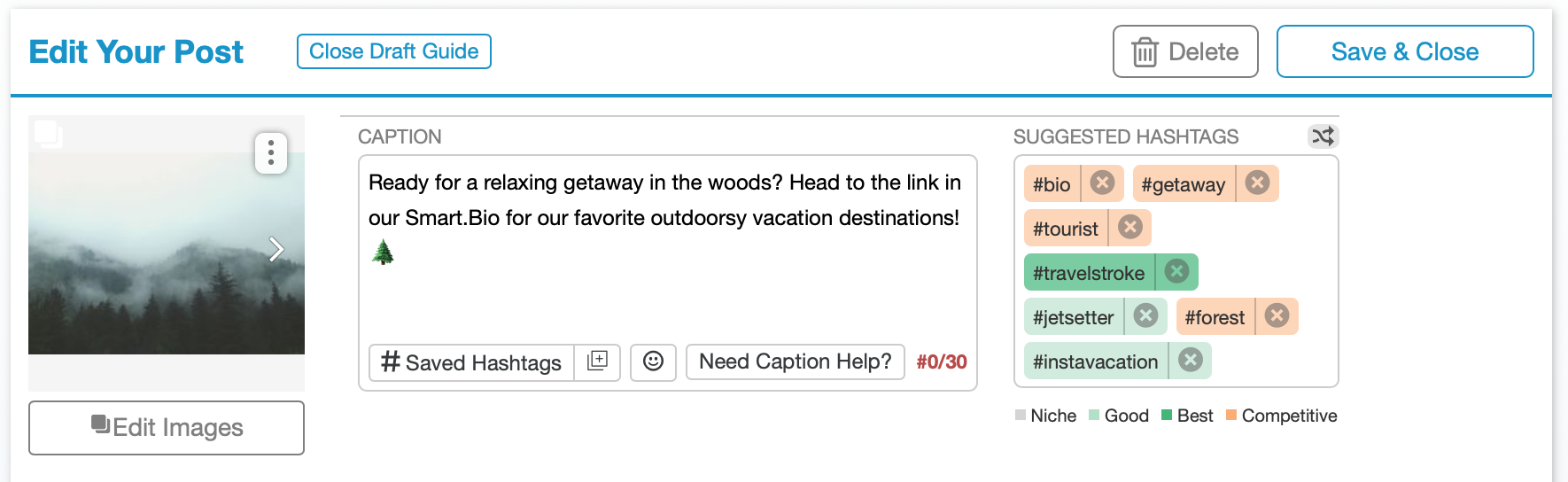Open the Saved Hashtags list
1568x482 pixels.
pos(471,362)
